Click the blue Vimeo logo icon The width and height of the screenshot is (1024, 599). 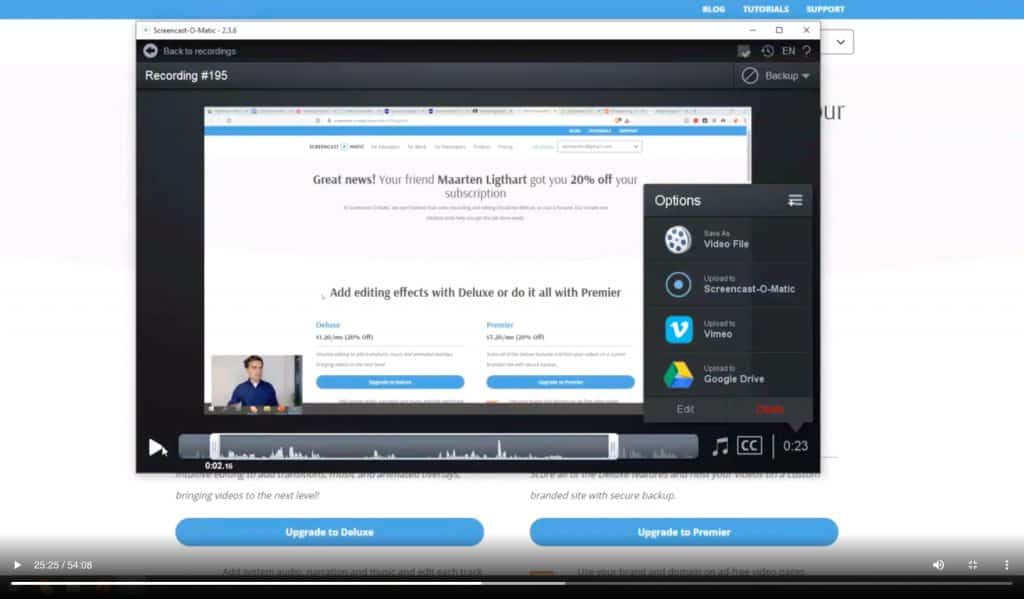coord(679,330)
